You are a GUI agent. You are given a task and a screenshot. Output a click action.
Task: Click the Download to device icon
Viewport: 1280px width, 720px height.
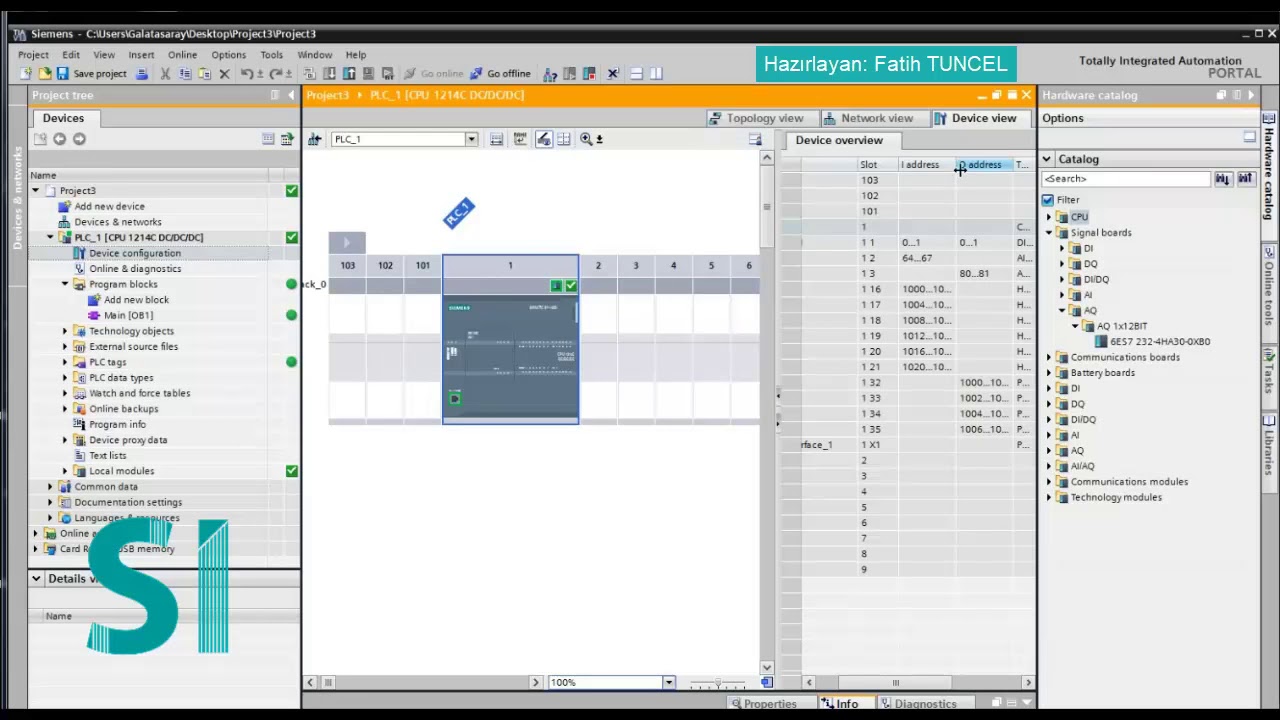coord(330,73)
